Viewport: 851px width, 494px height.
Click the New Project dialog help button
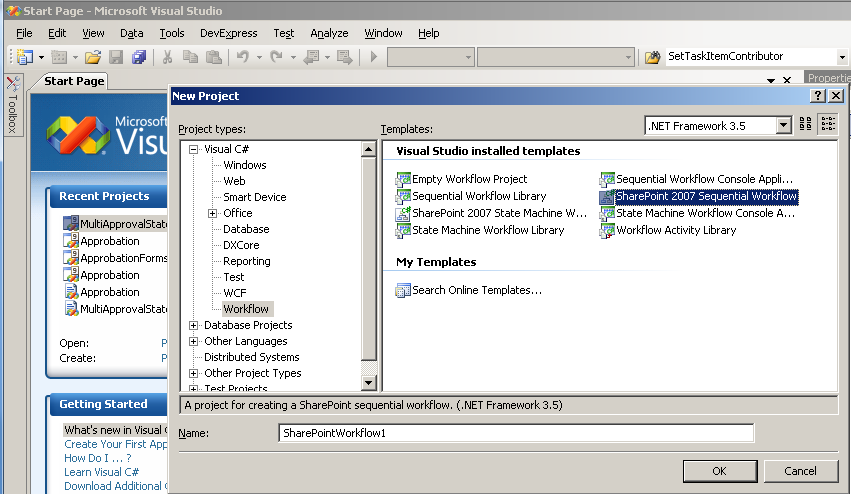[817, 96]
